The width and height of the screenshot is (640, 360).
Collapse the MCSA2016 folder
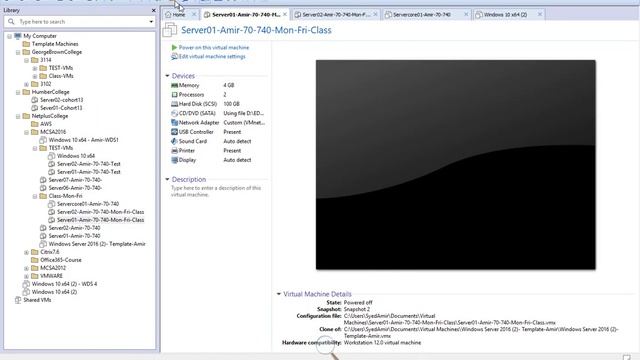coord(27,132)
